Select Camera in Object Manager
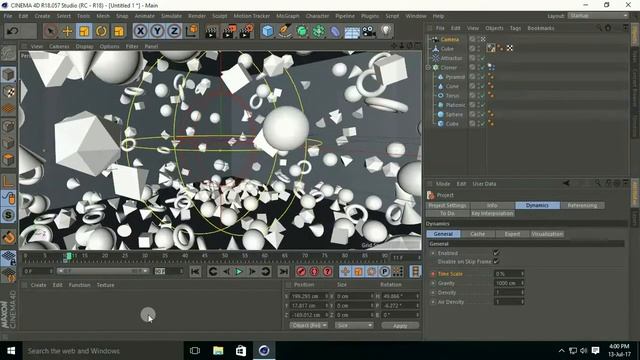 coord(450,39)
